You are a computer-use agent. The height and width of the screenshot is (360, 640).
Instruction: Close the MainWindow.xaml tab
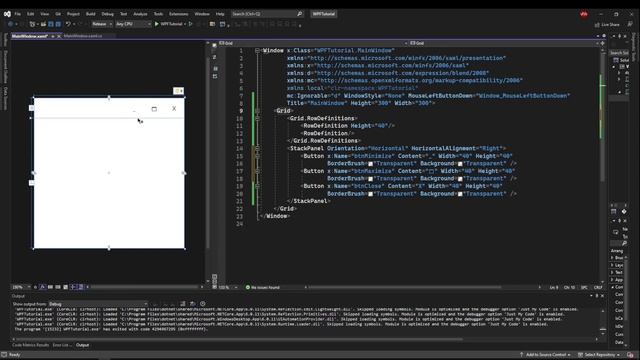(59, 36)
